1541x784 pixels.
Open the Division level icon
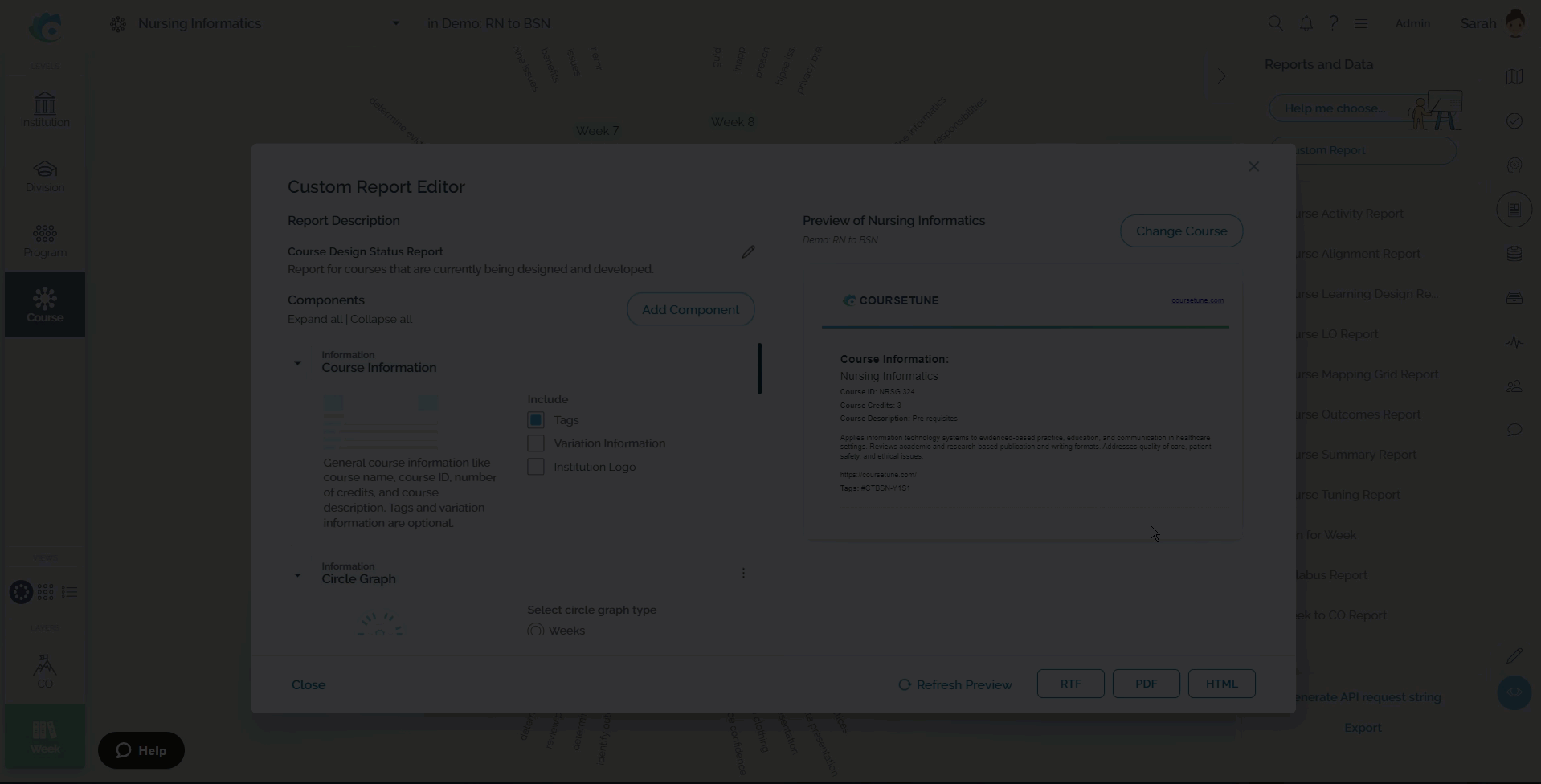pos(45,175)
